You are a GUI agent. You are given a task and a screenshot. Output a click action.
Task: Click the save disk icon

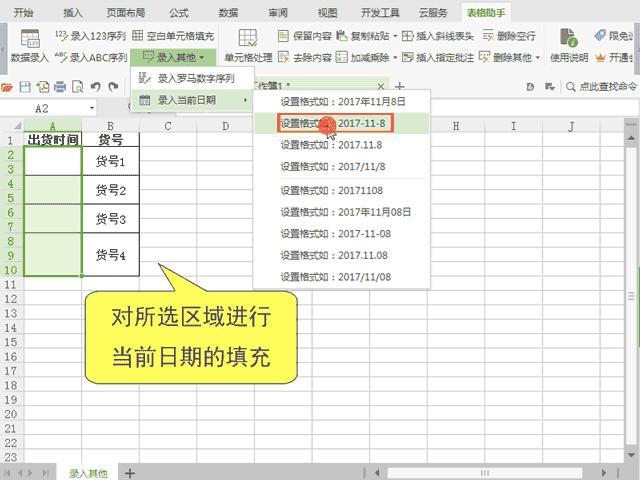25,87
